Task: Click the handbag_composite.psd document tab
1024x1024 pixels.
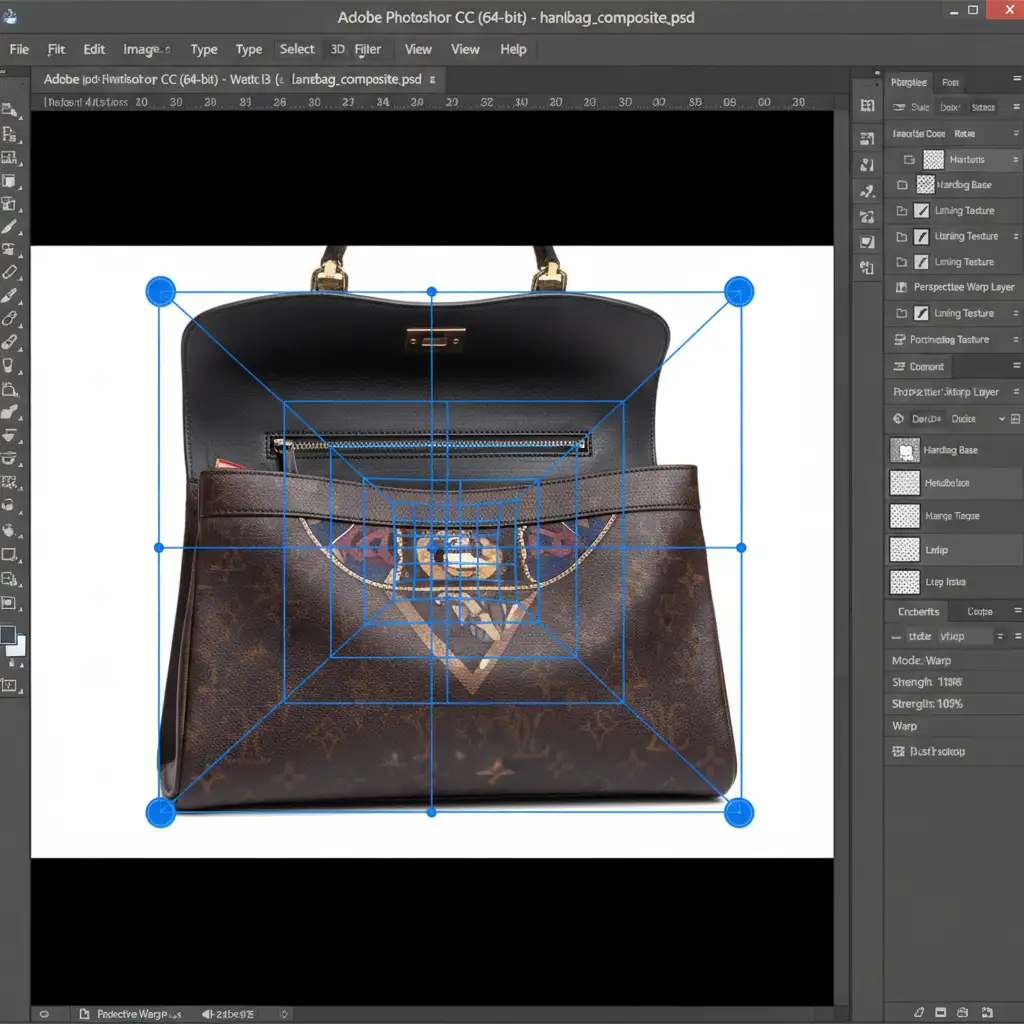Action: coord(240,79)
